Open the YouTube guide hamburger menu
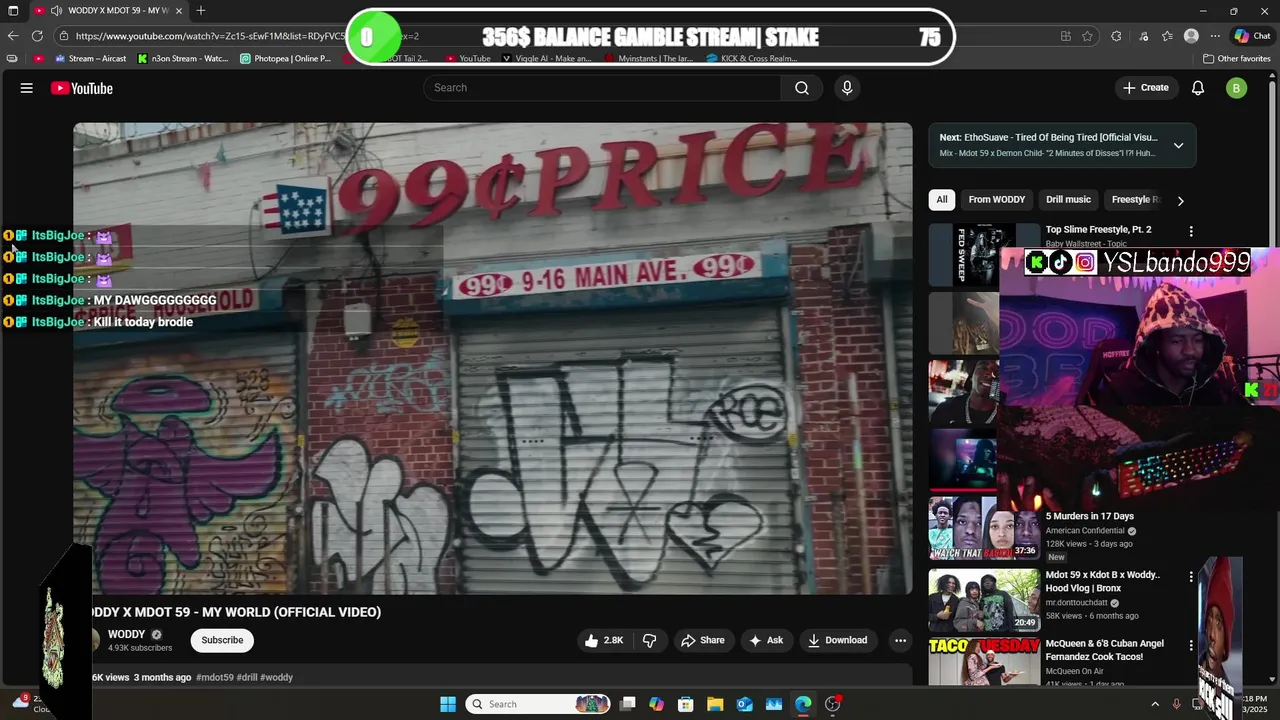Viewport: 1280px width, 720px height. (27, 88)
